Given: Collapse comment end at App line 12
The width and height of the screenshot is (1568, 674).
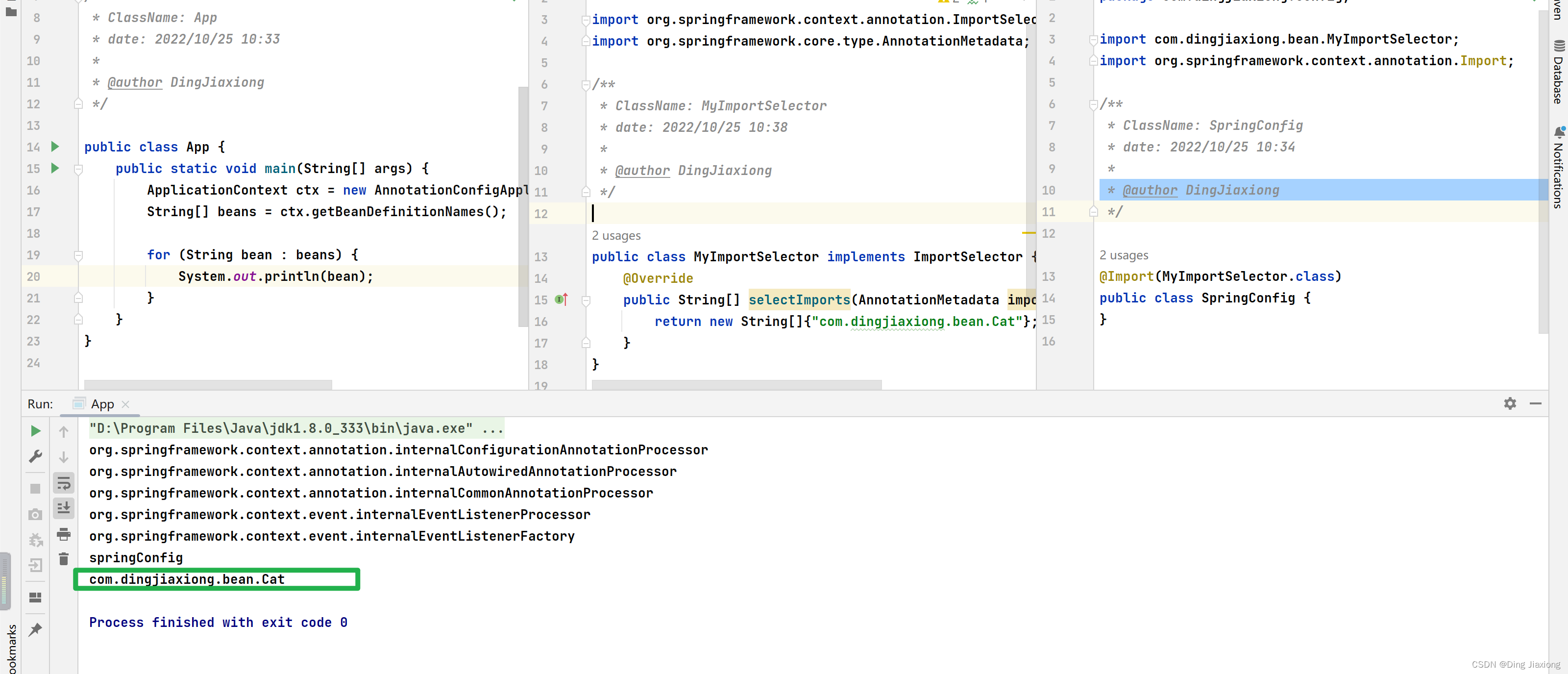Looking at the screenshot, I should coord(78,103).
